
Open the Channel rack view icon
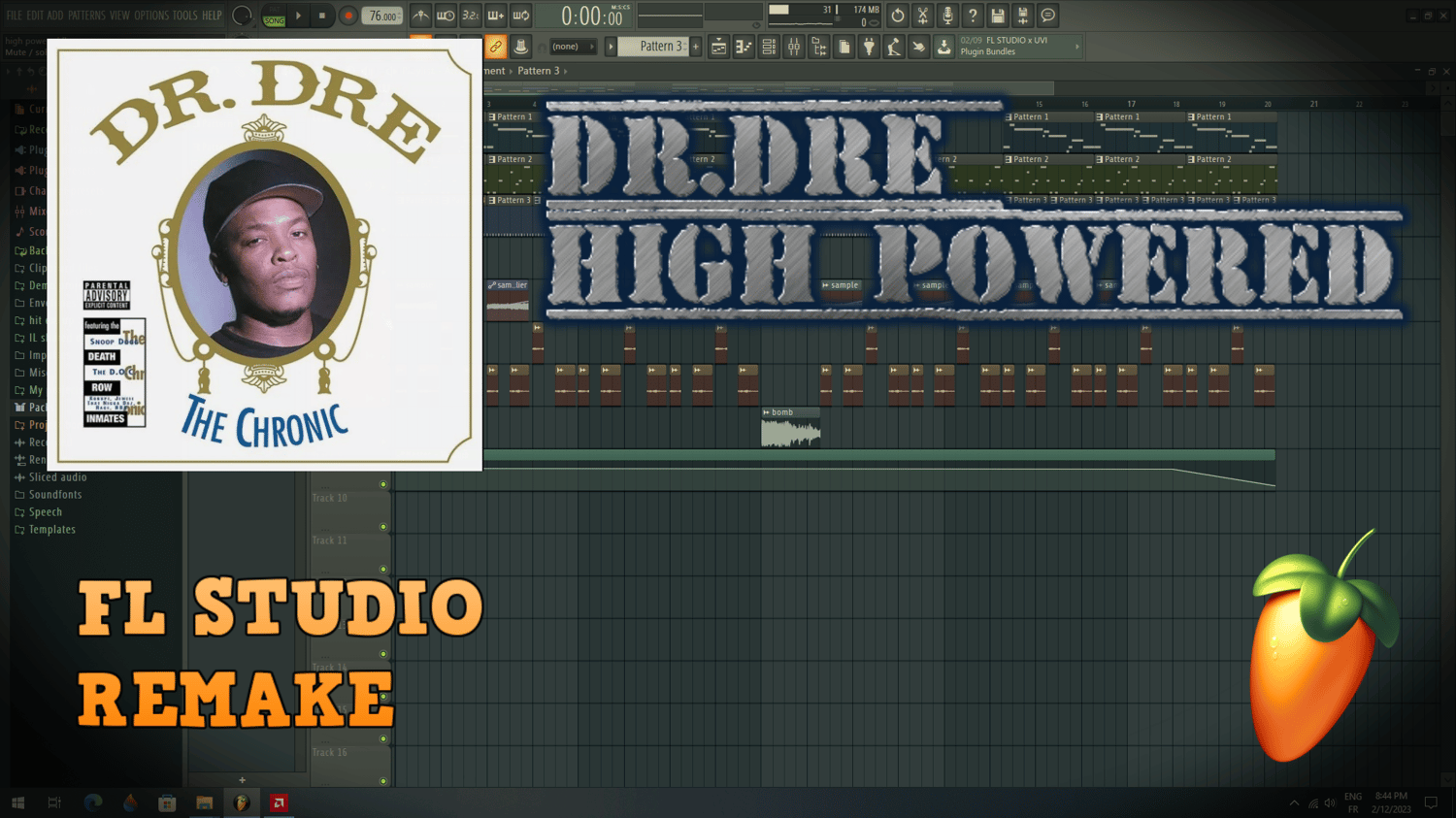pyautogui.click(x=769, y=47)
